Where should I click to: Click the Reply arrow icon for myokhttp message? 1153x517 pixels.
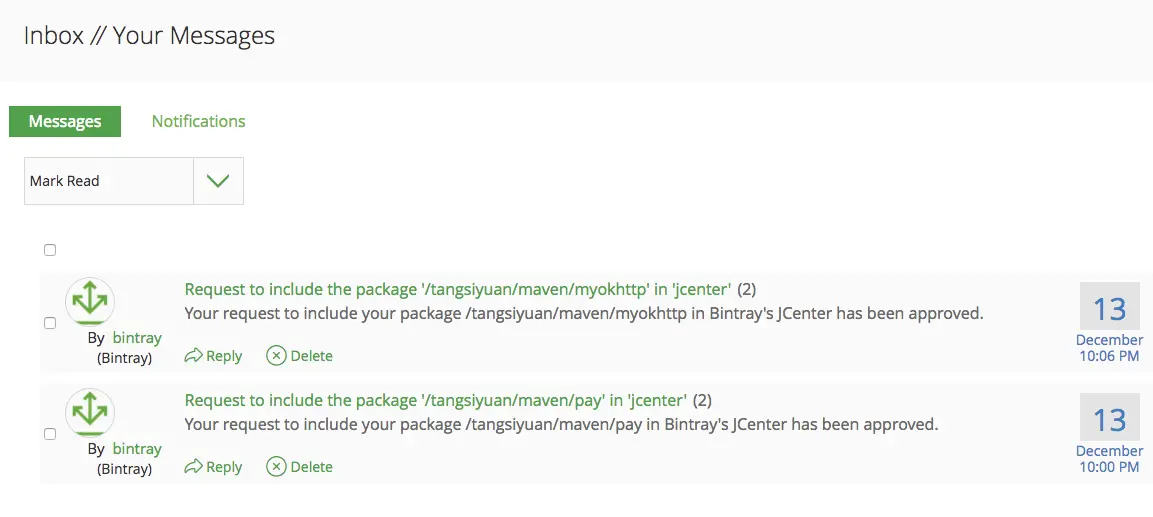point(194,356)
